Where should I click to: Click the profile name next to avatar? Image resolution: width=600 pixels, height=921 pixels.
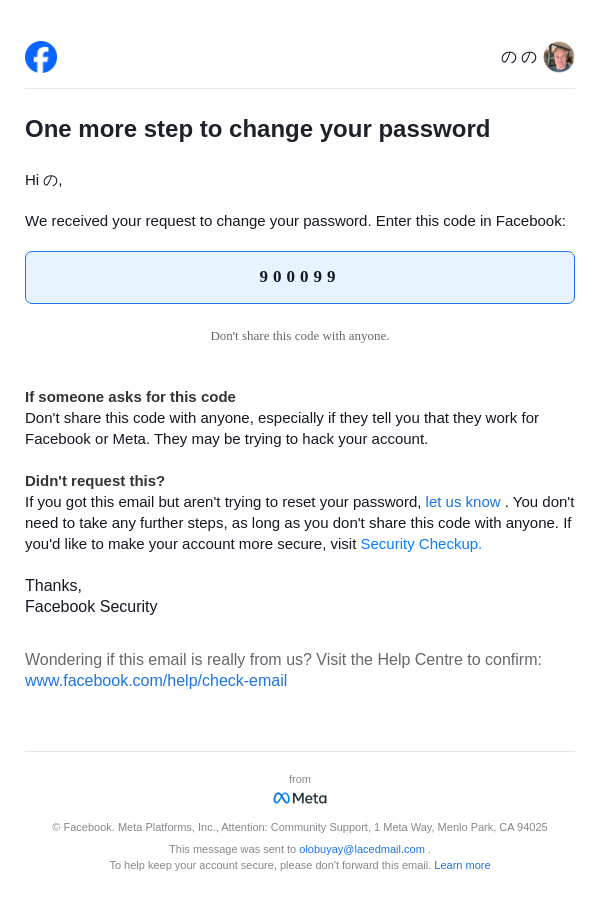[518, 57]
